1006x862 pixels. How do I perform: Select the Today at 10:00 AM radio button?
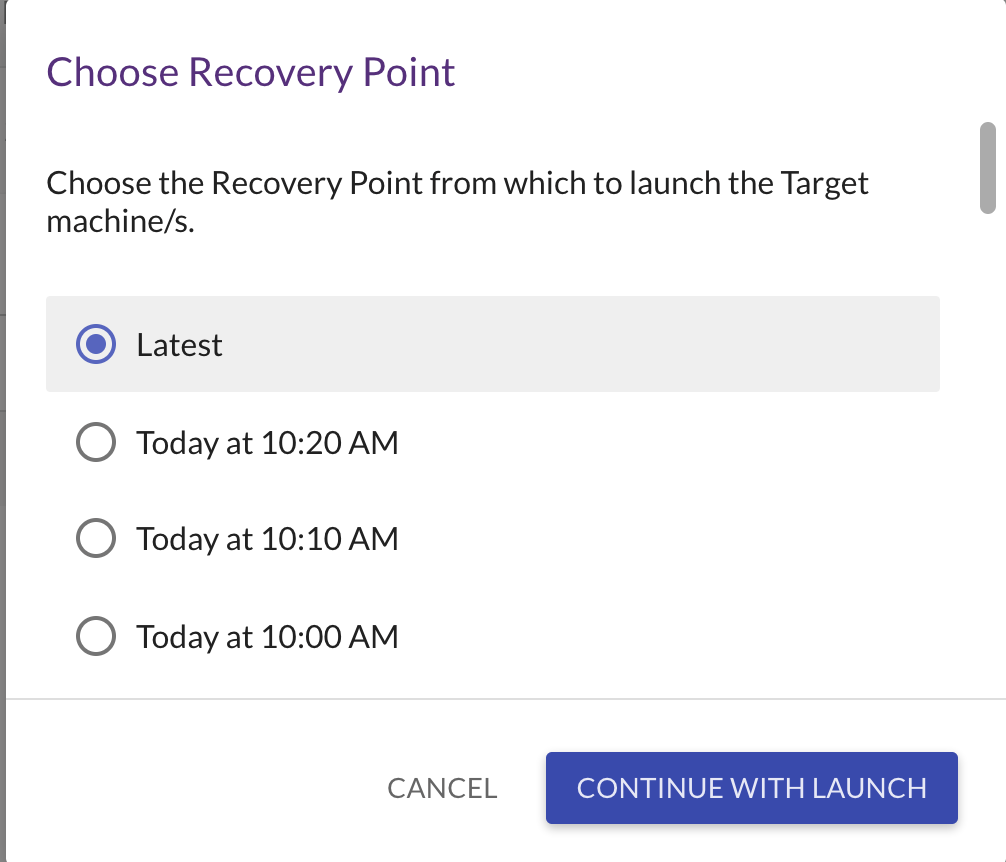click(x=95, y=636)
